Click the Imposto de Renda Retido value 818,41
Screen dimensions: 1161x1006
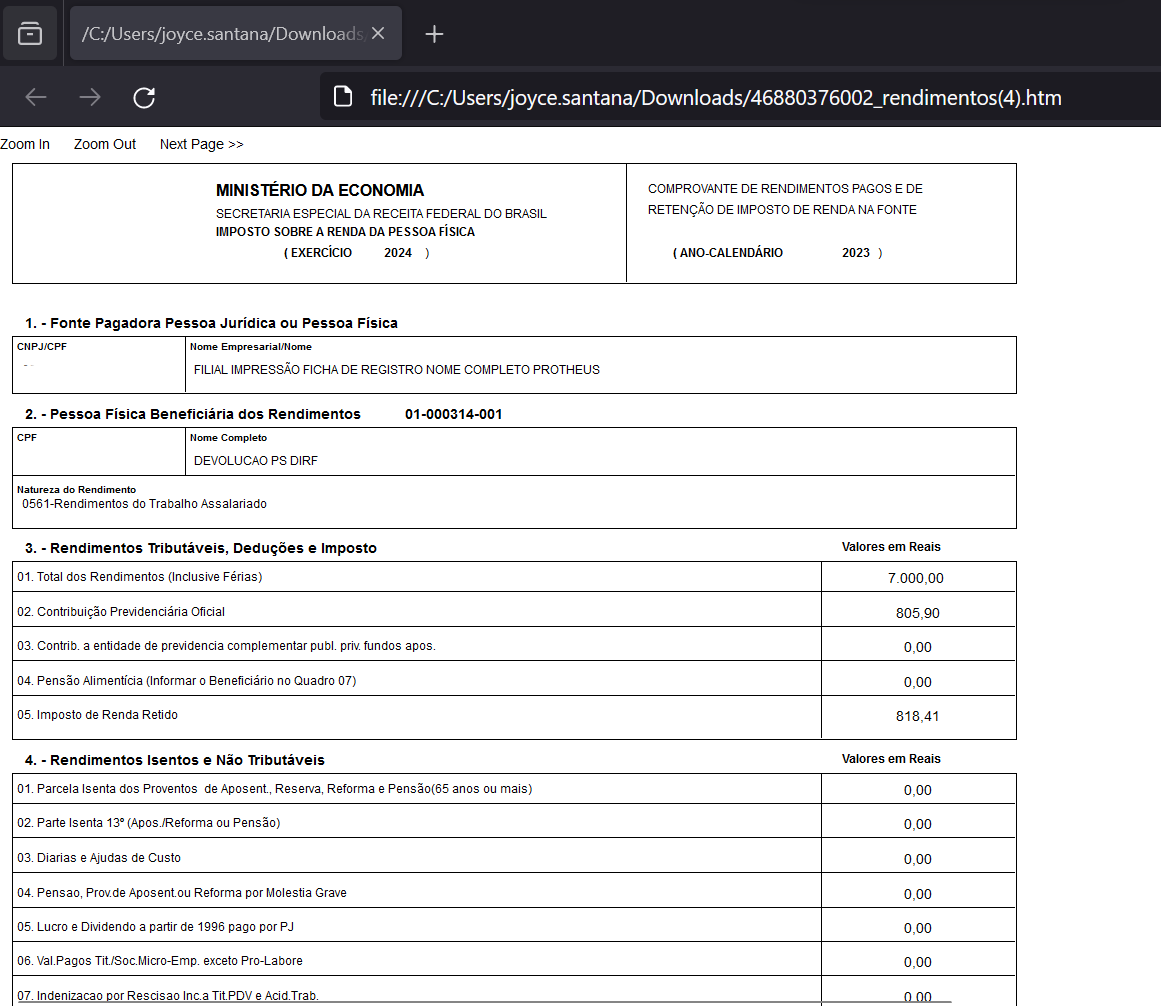pyautogui.click(x=916, y=714)
